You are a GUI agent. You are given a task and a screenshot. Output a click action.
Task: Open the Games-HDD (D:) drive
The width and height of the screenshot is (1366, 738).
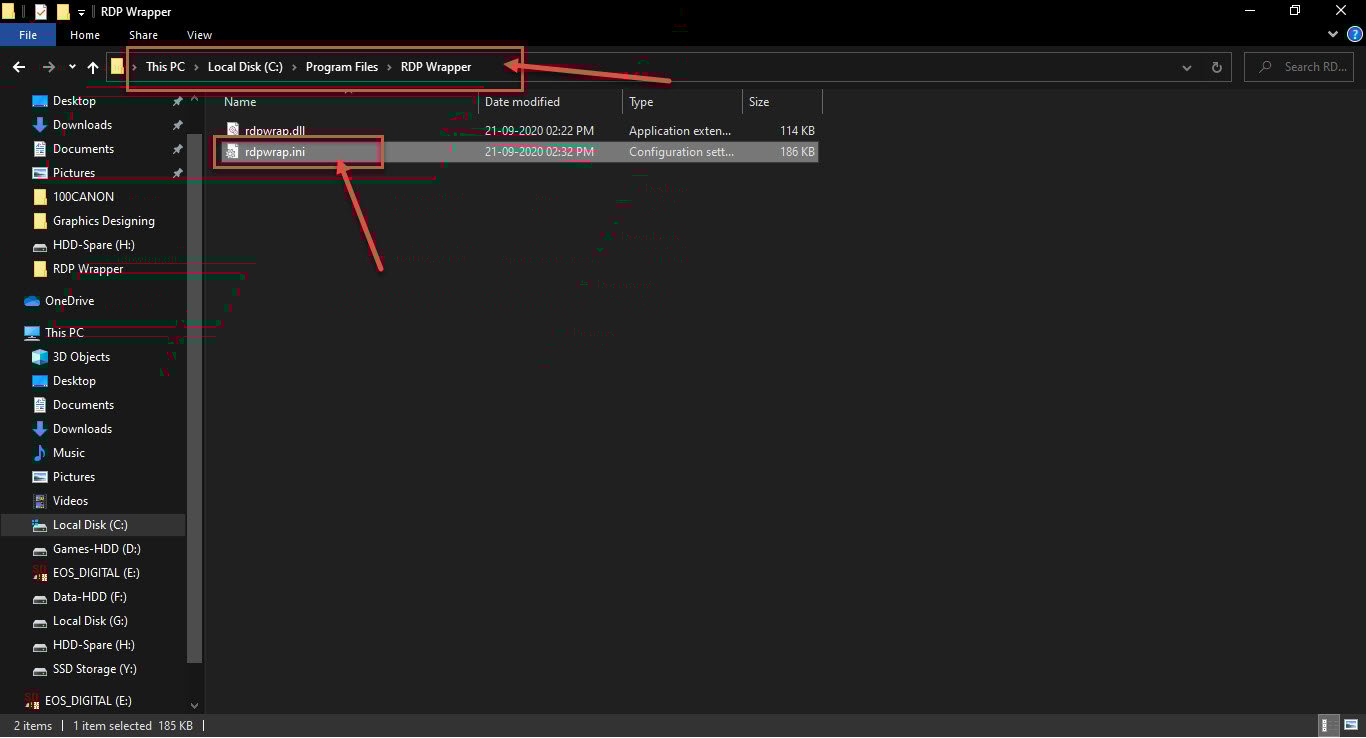tap(95, 549)
